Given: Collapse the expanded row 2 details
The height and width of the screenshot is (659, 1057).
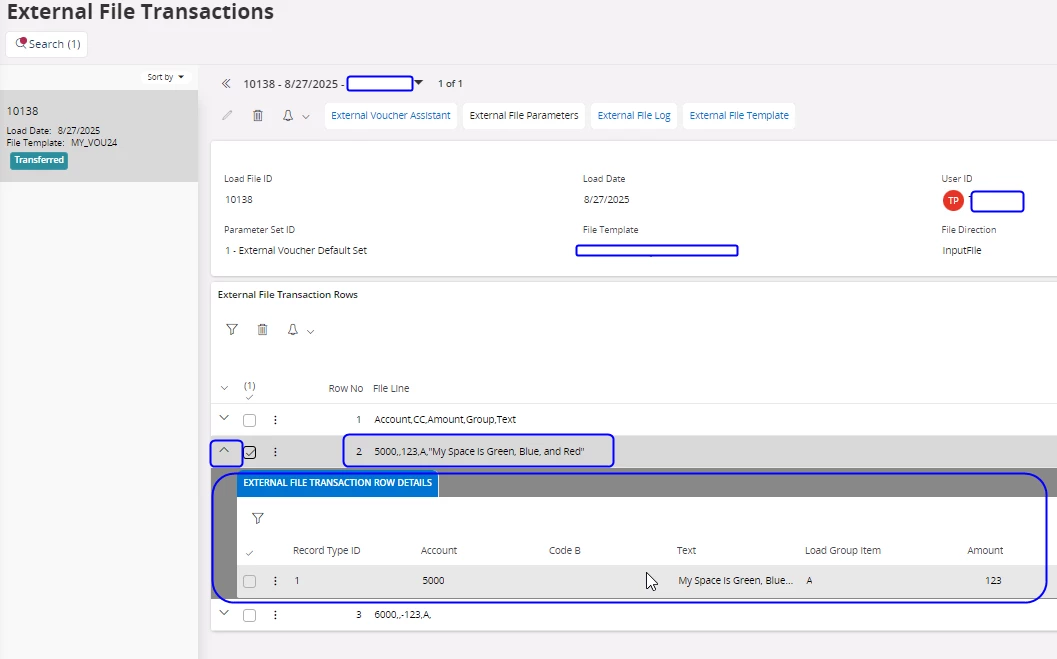Looking at the screenshot, I should pos(225,451).
